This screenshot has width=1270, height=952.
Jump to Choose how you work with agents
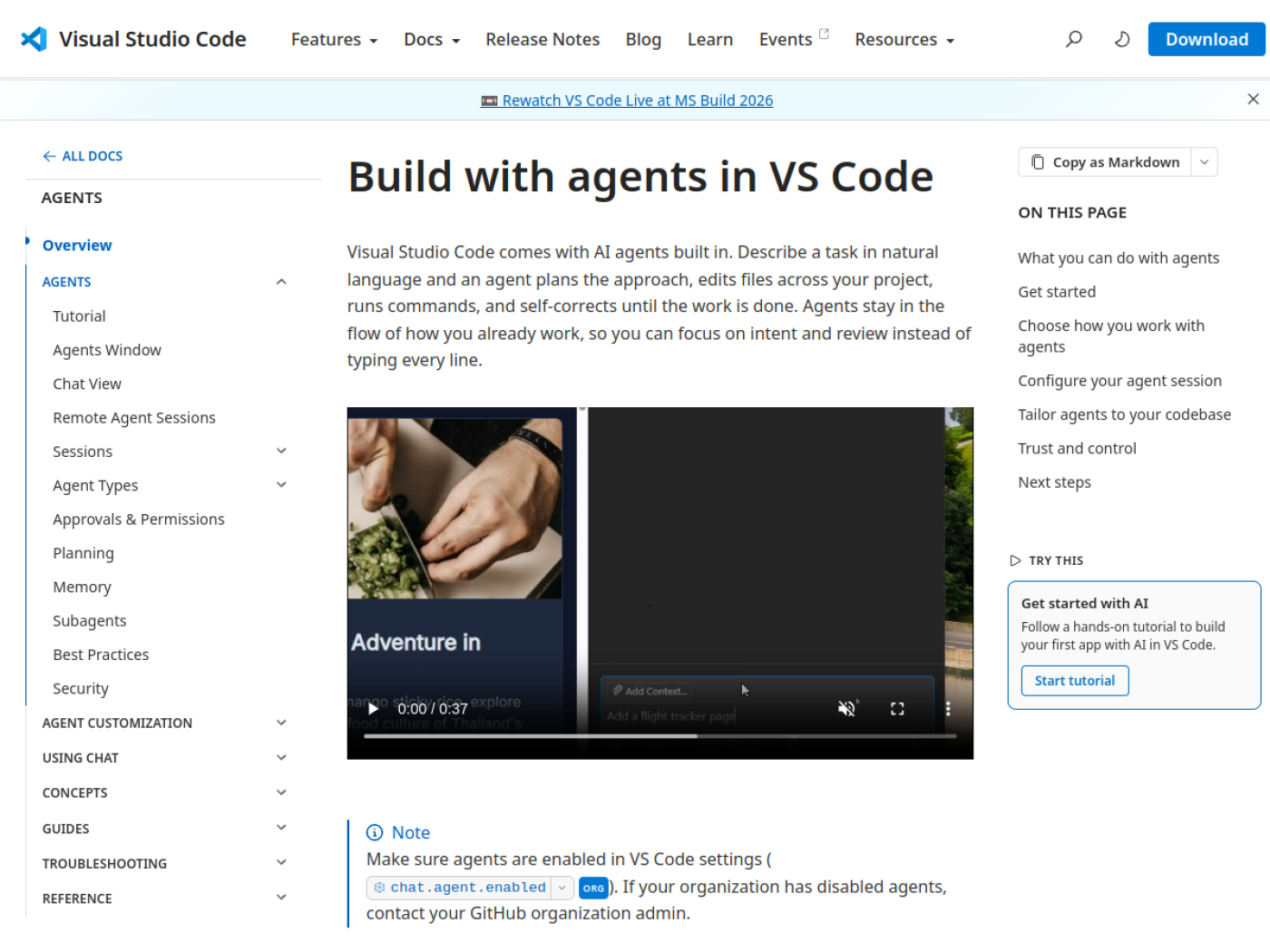1111,336
